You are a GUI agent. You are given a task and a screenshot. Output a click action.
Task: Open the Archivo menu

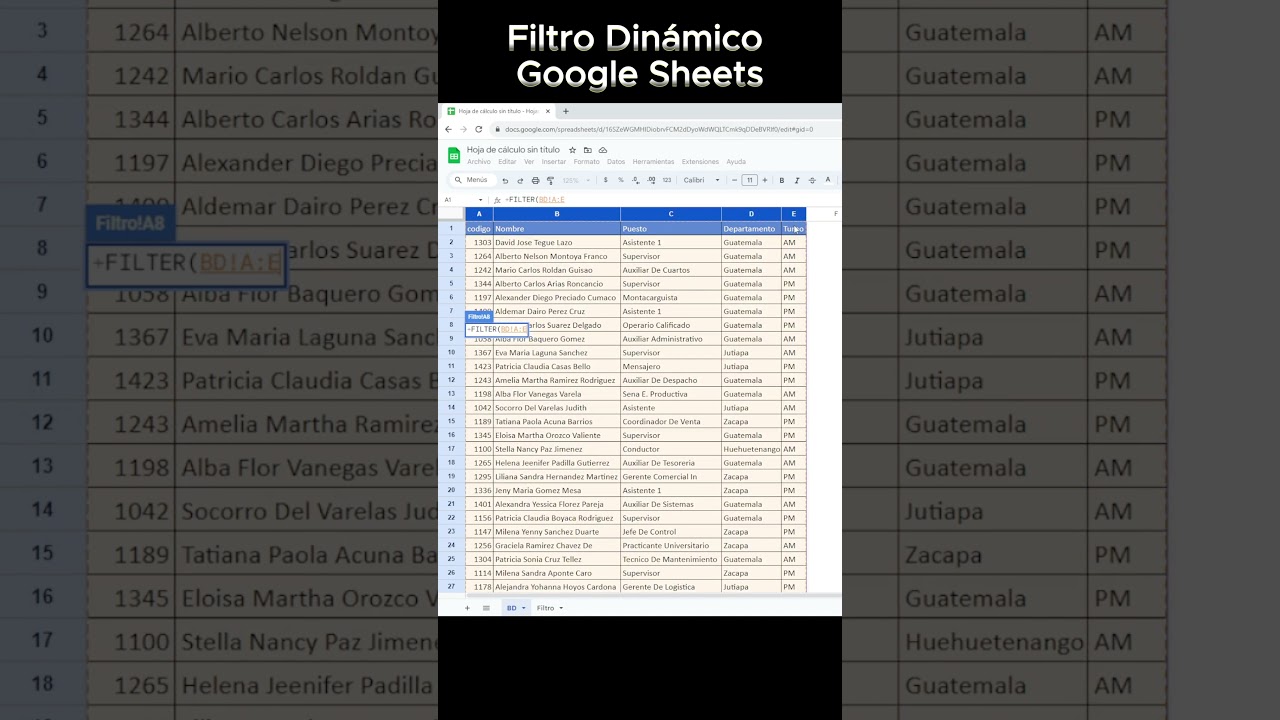479,161
